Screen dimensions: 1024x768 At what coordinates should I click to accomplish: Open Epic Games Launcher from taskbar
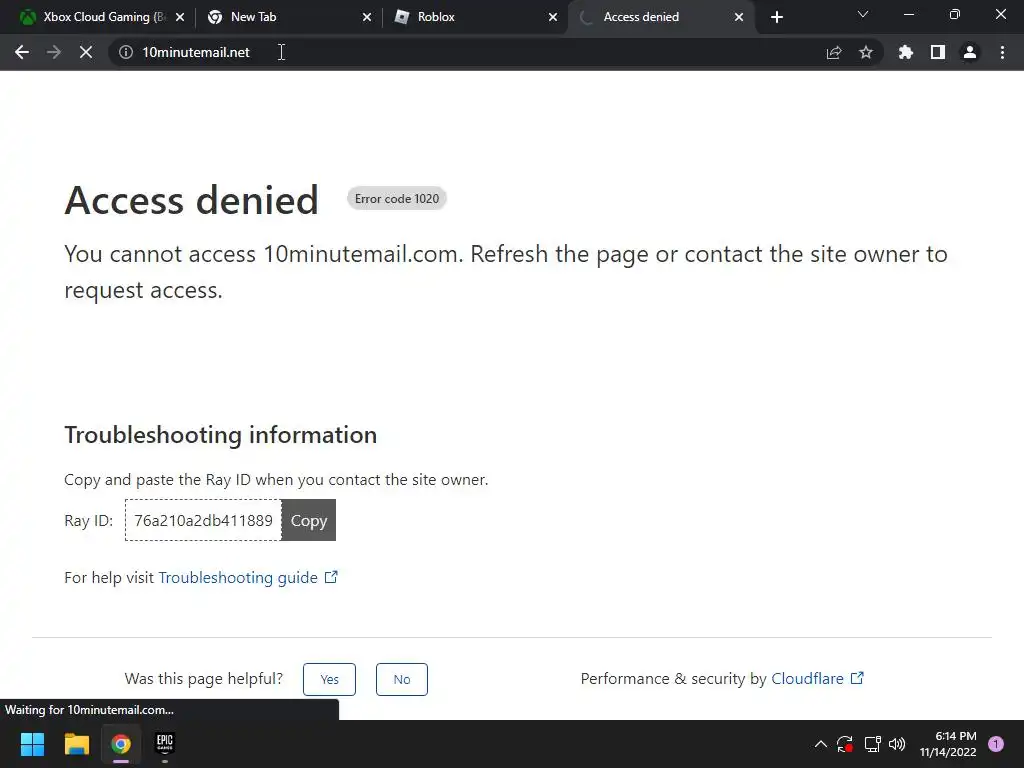click(165, 744)
